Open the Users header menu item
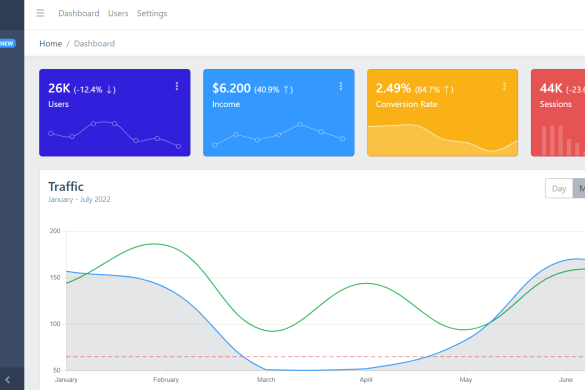585x390 pixels. (118, 13)
